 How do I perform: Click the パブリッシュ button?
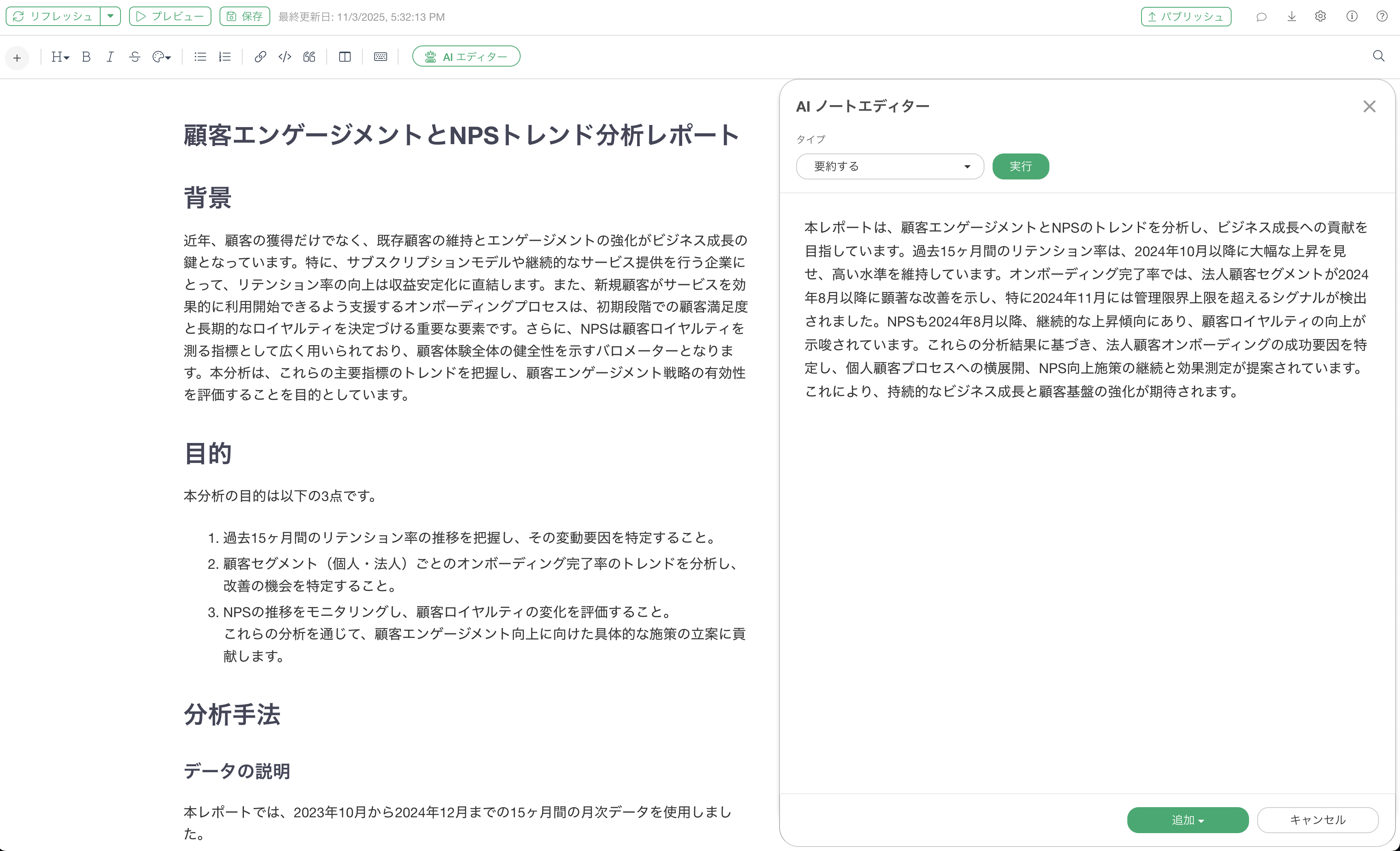[1186, 17]
